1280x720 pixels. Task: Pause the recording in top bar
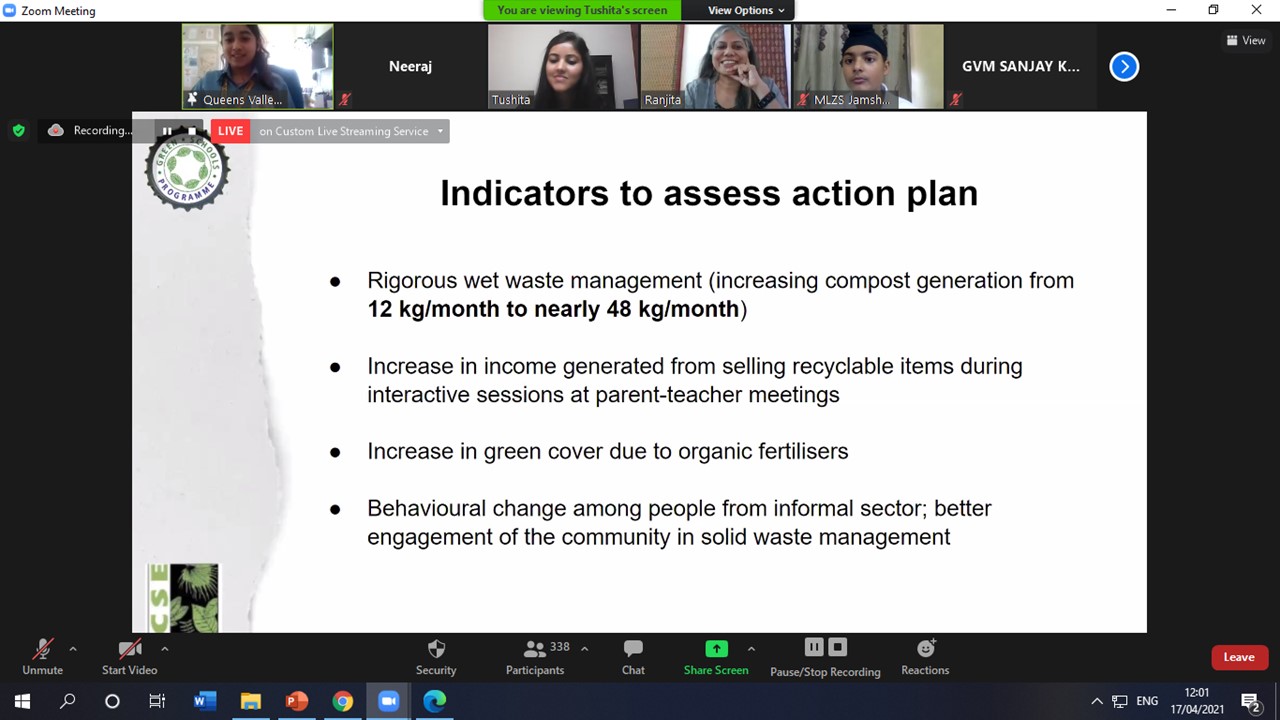point(167,131)
